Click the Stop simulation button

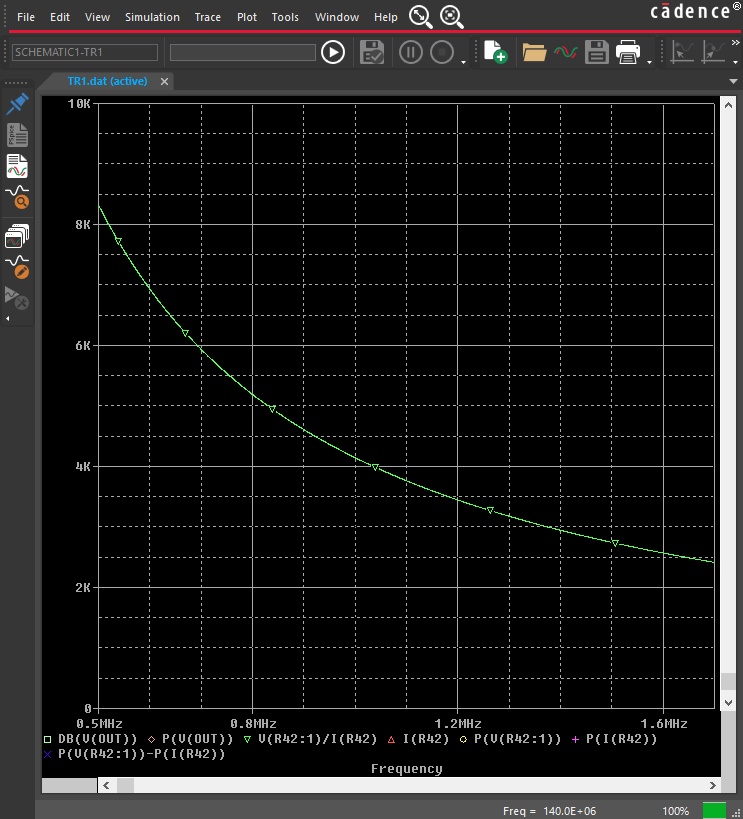[442, 52]
